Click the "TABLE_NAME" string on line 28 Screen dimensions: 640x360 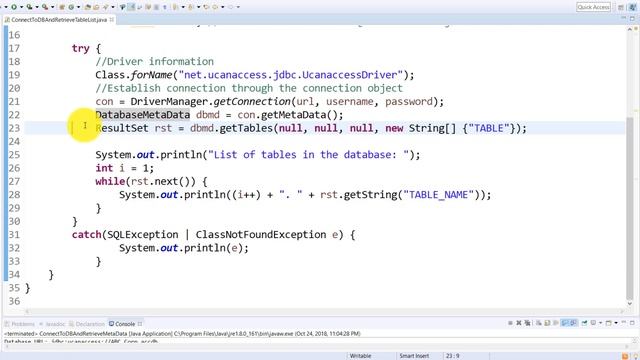click(438, 195)
